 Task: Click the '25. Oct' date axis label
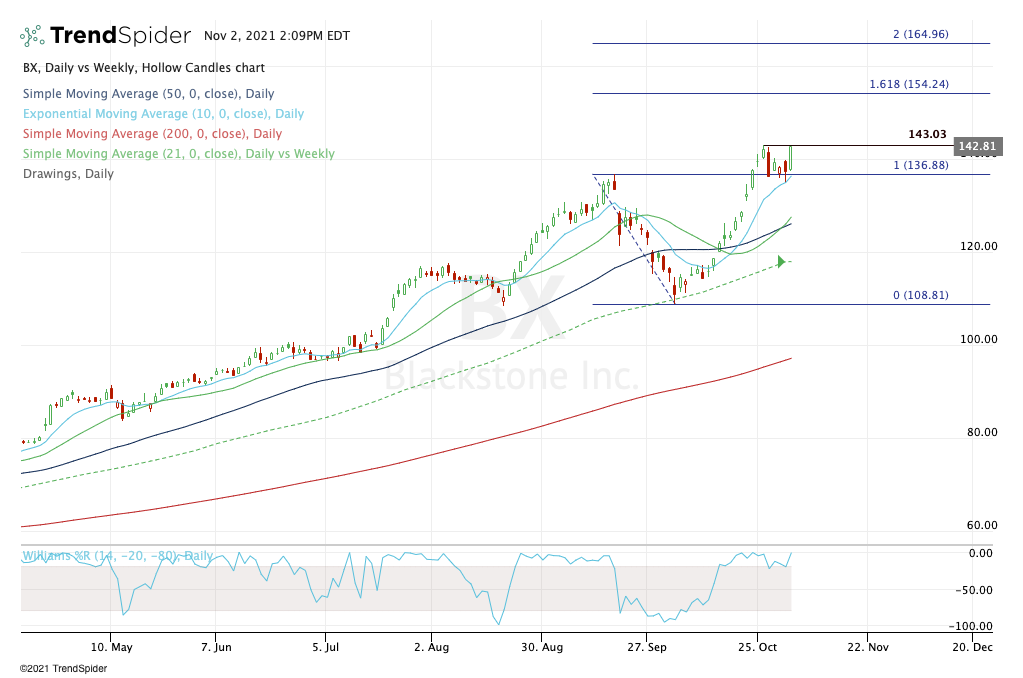pos(757,647)
